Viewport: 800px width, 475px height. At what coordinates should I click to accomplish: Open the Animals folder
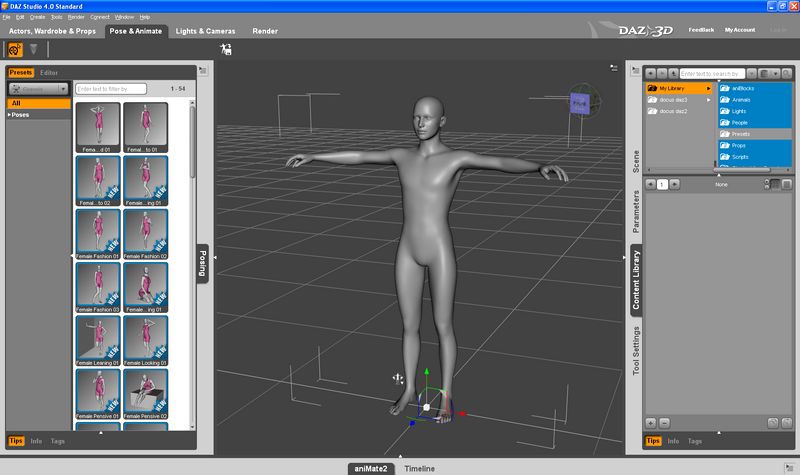[755, 100]
